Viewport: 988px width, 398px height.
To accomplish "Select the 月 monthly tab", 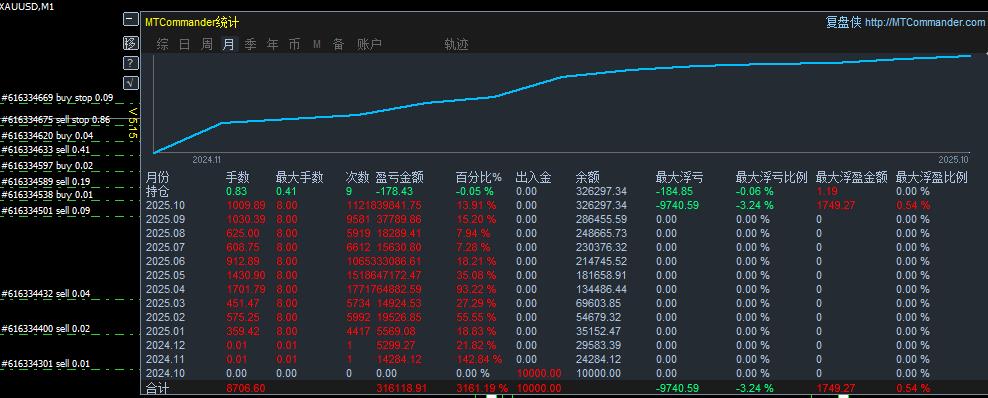I will [x=229, y=45].
